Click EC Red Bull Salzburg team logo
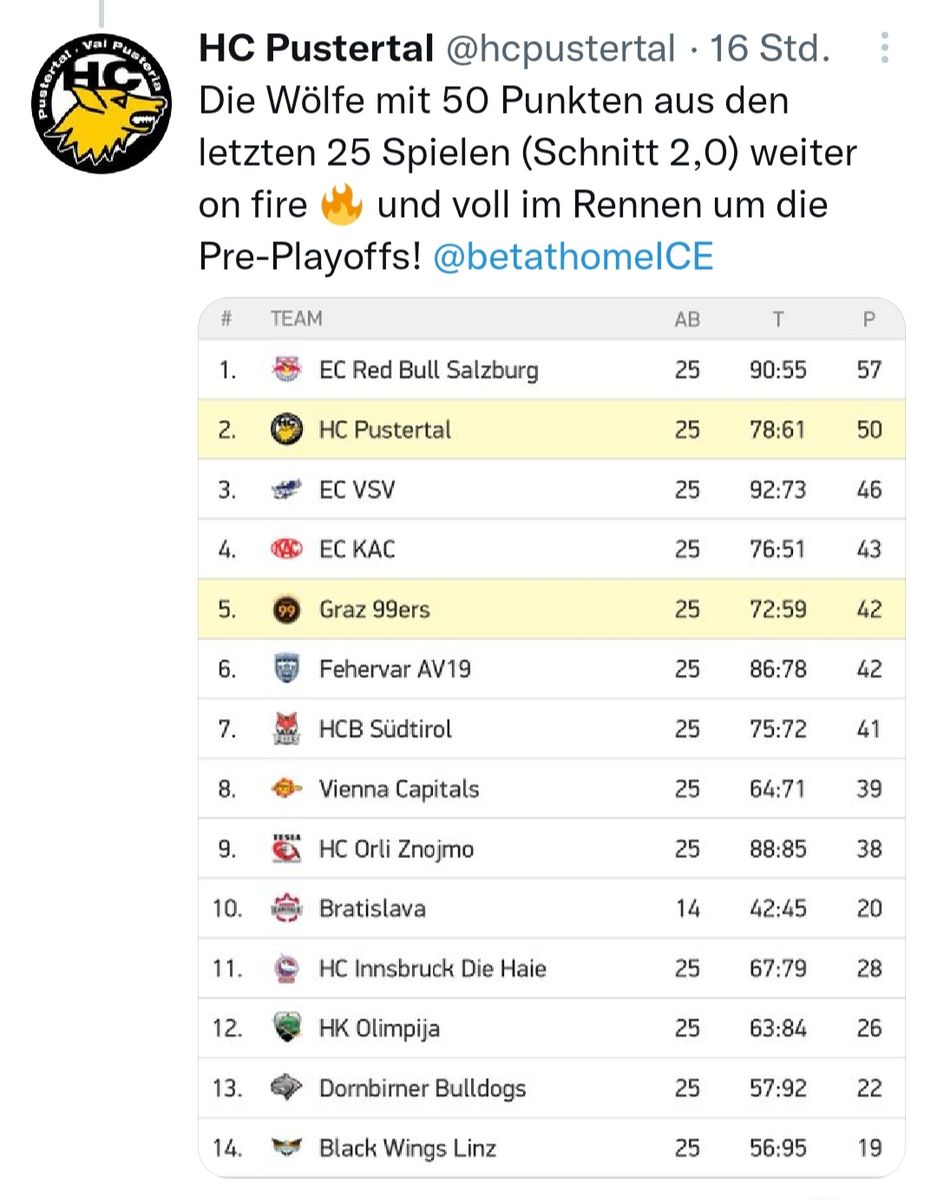The width and height of the screenshot is (937, 1200). tap(286, 370)
